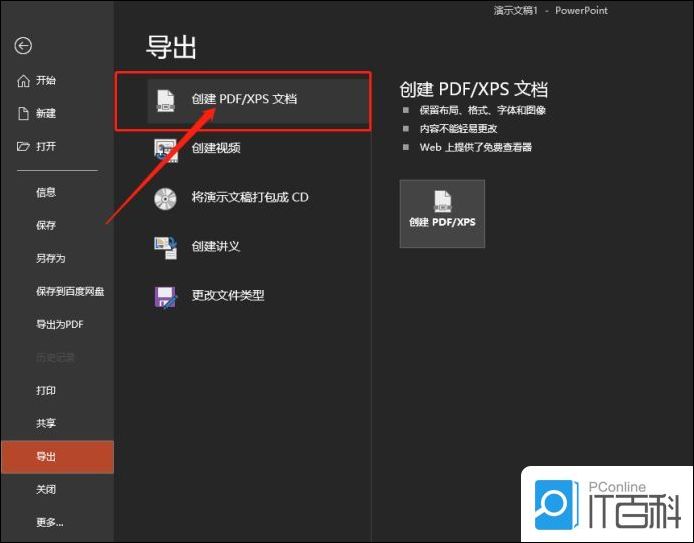Click the text Web 上提供了免费查看器
This screenshot has width=694, height=543.
(475, 147)
